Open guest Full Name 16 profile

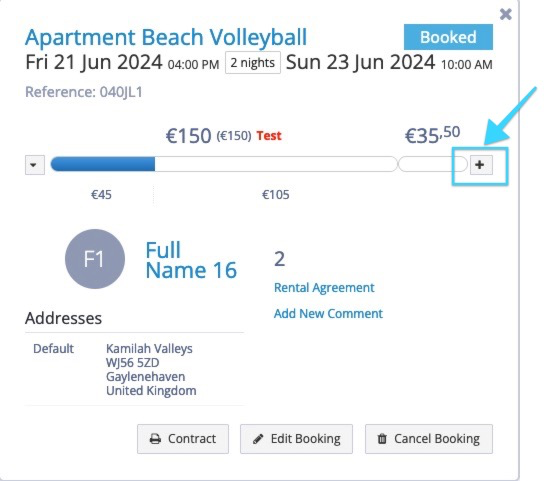coord(191,260)
